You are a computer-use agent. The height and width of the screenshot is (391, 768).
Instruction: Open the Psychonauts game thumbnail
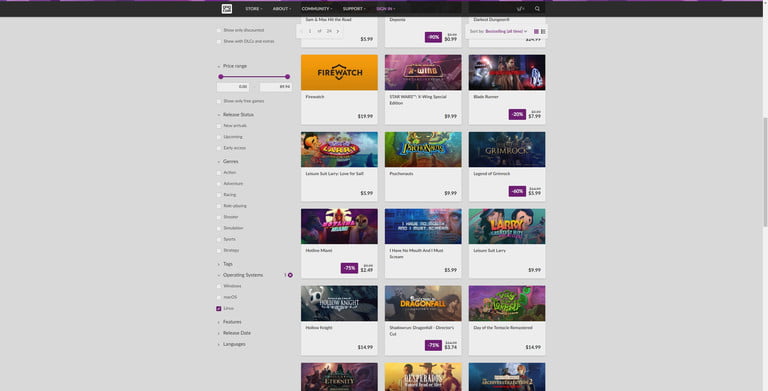423,149
